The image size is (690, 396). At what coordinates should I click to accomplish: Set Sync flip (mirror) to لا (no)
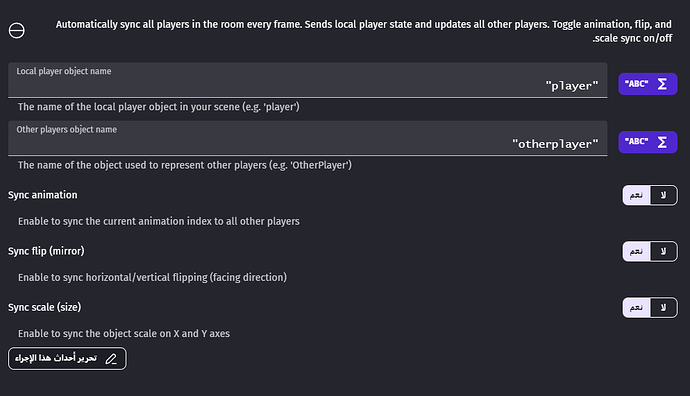click(663, 251)
